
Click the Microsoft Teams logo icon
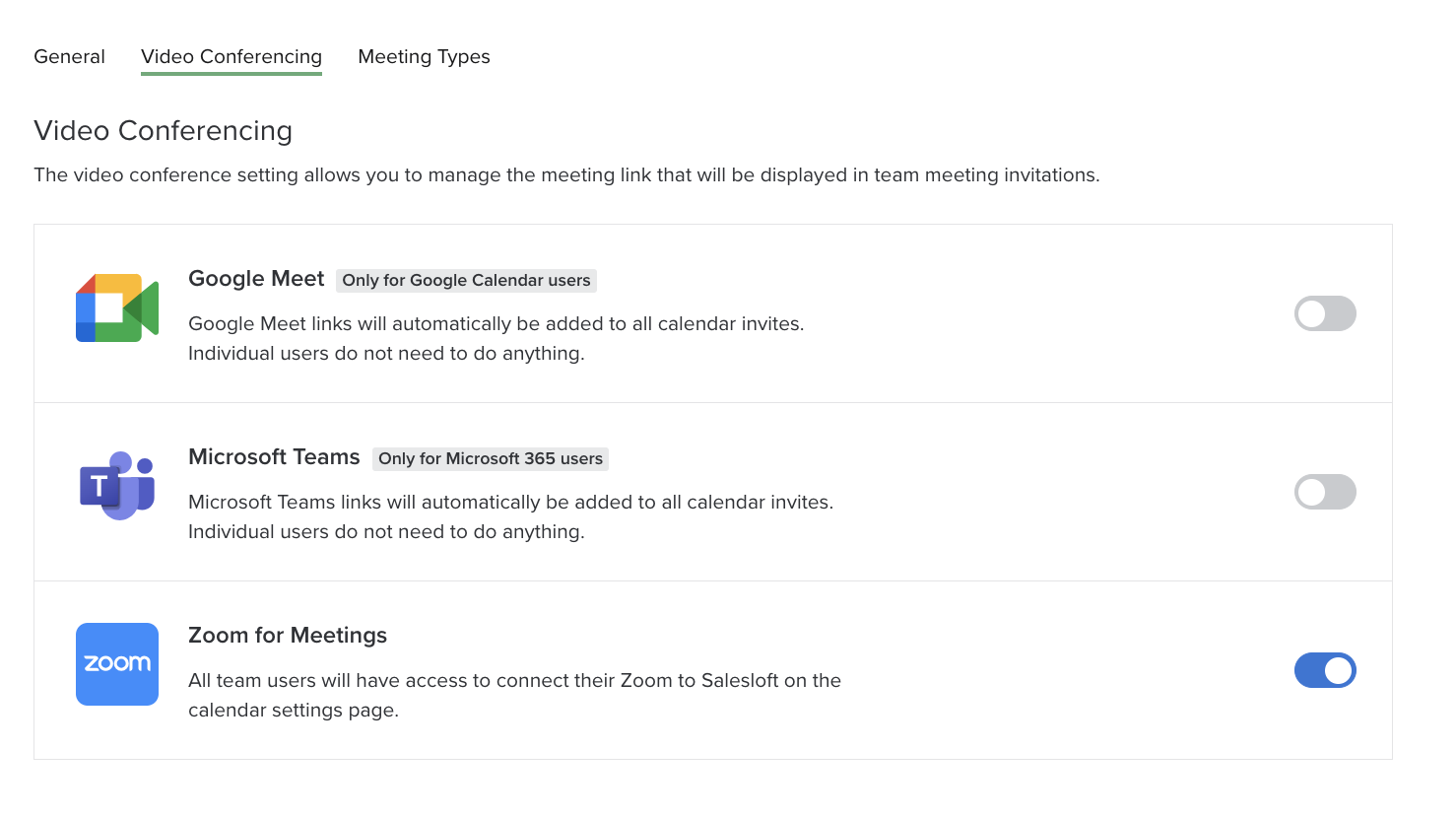[x=116, y=487]
